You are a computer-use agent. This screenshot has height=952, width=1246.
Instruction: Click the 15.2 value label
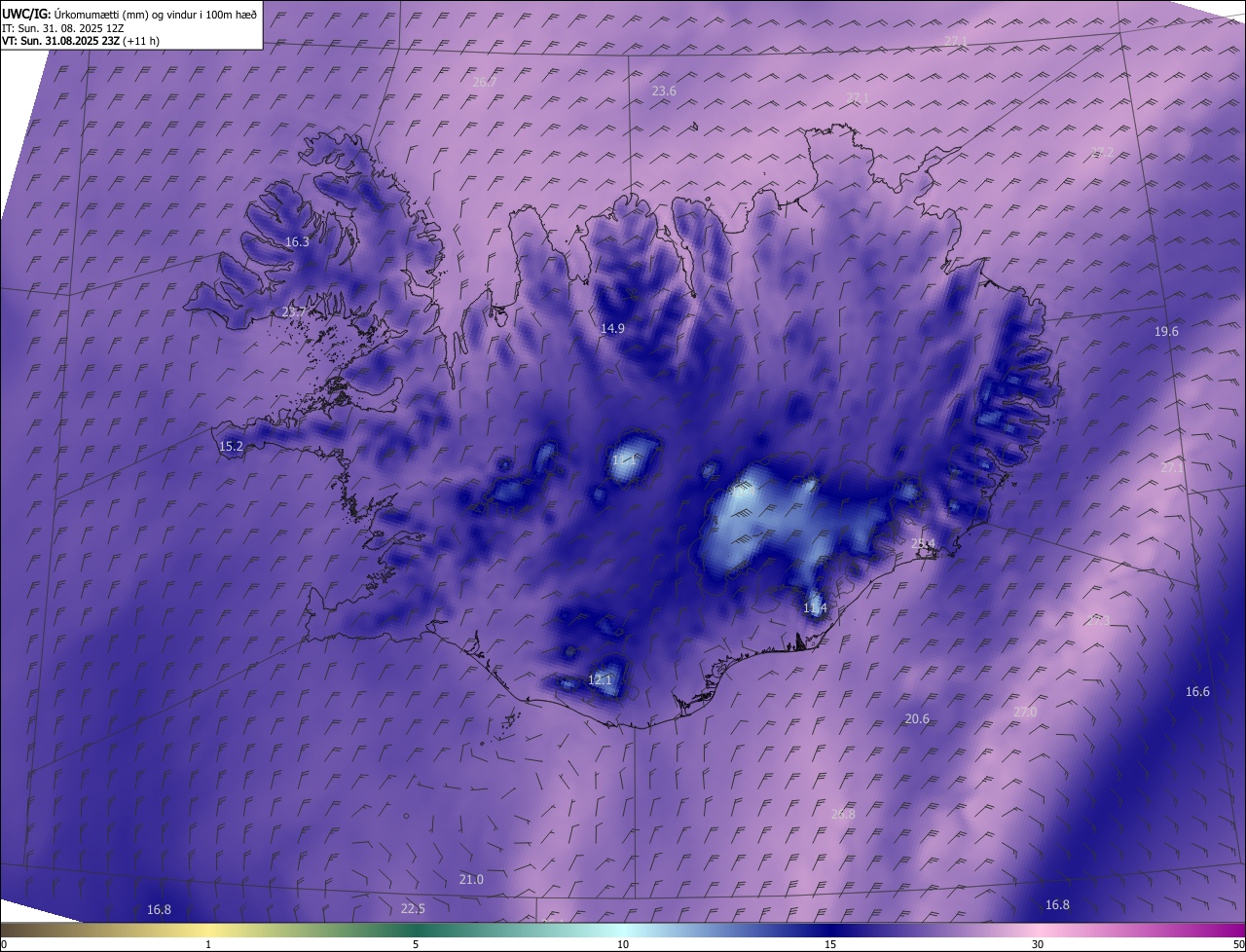coord(231,447)
